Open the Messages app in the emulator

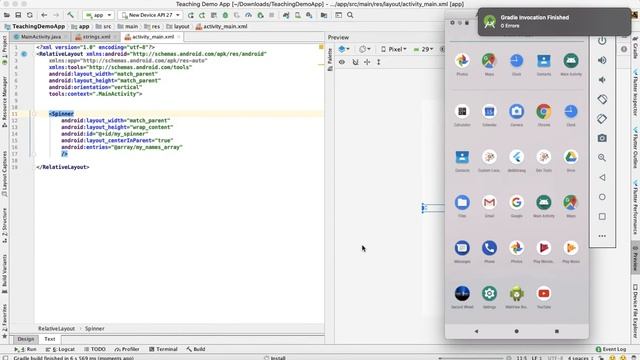462,248
